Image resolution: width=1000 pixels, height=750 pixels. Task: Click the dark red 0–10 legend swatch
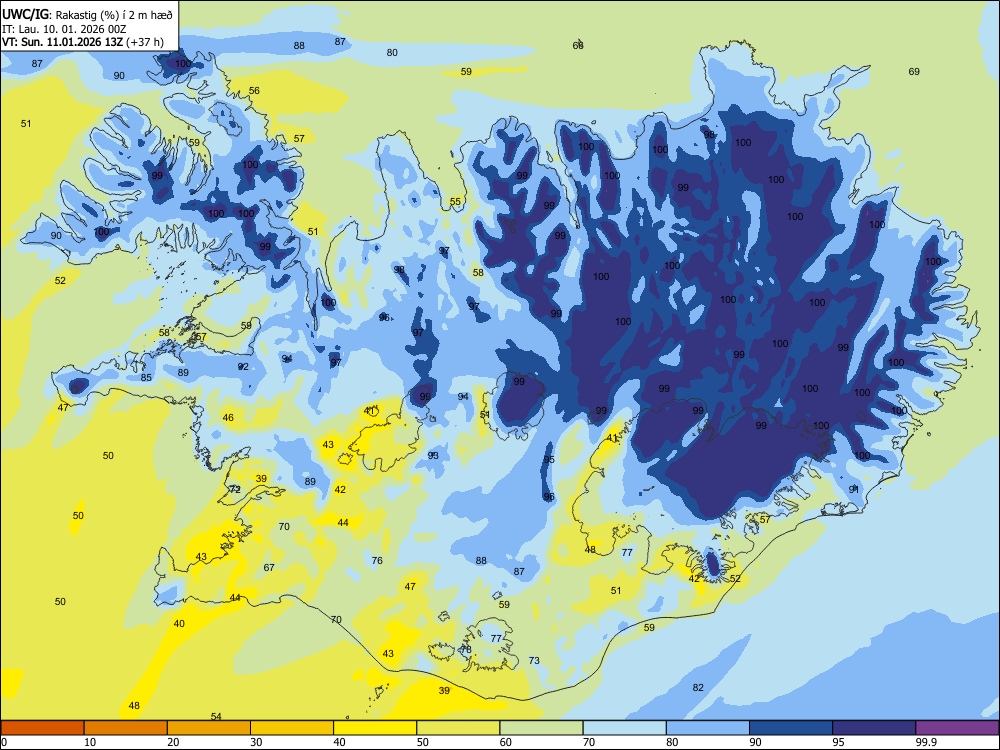(43, 728)
